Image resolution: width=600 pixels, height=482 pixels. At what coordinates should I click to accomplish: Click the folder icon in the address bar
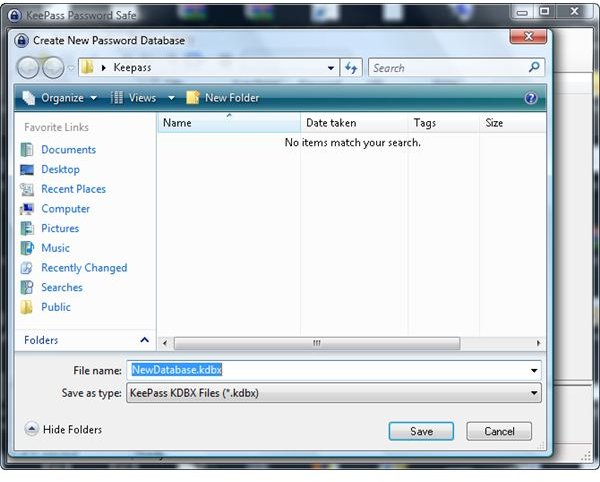pyautogui.click(x=88, y=67)
